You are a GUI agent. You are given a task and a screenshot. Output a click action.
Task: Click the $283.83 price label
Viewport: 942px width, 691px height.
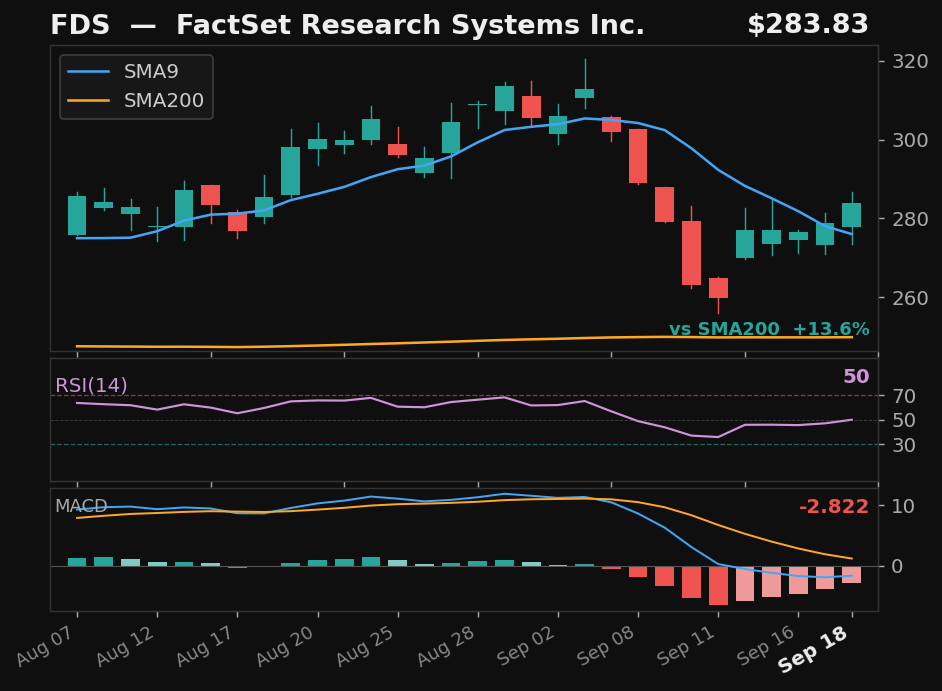(x=808, y=25)
